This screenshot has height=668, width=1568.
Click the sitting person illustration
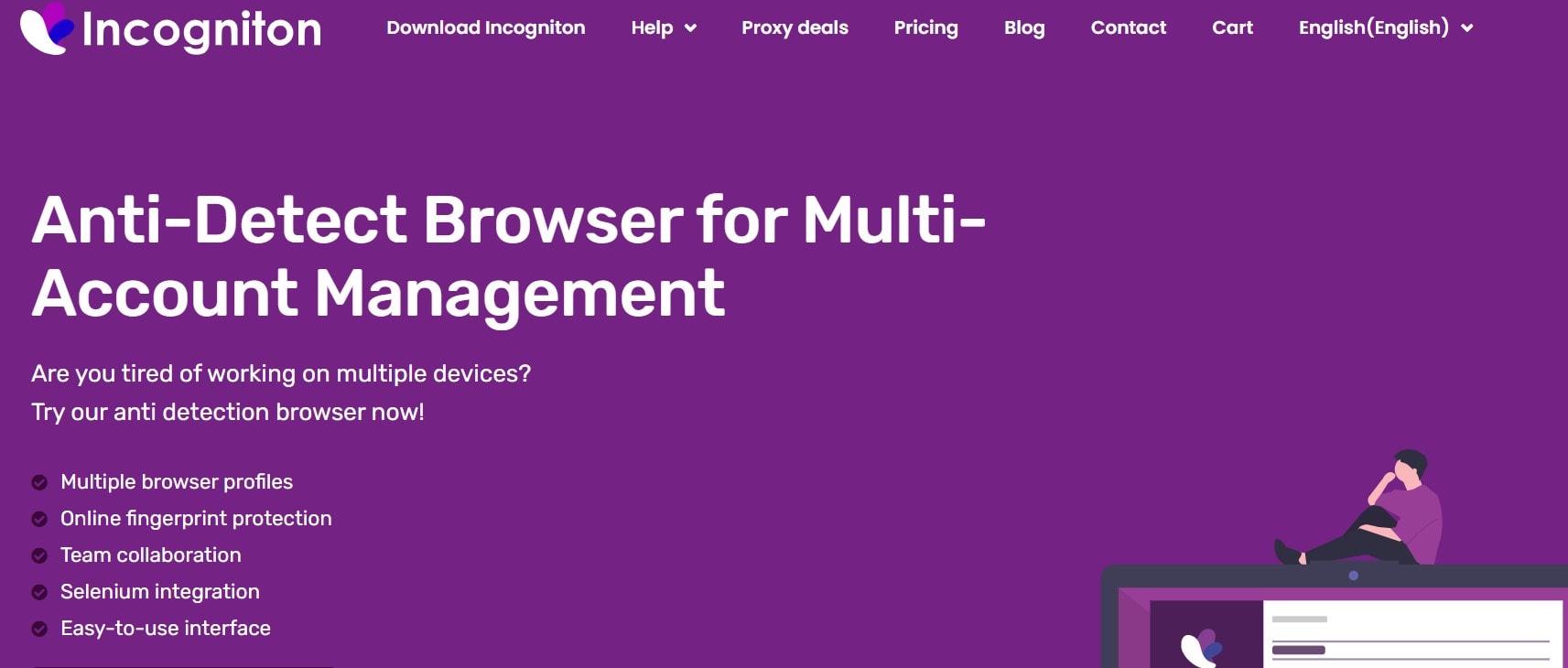click(x=1373, y=512)
